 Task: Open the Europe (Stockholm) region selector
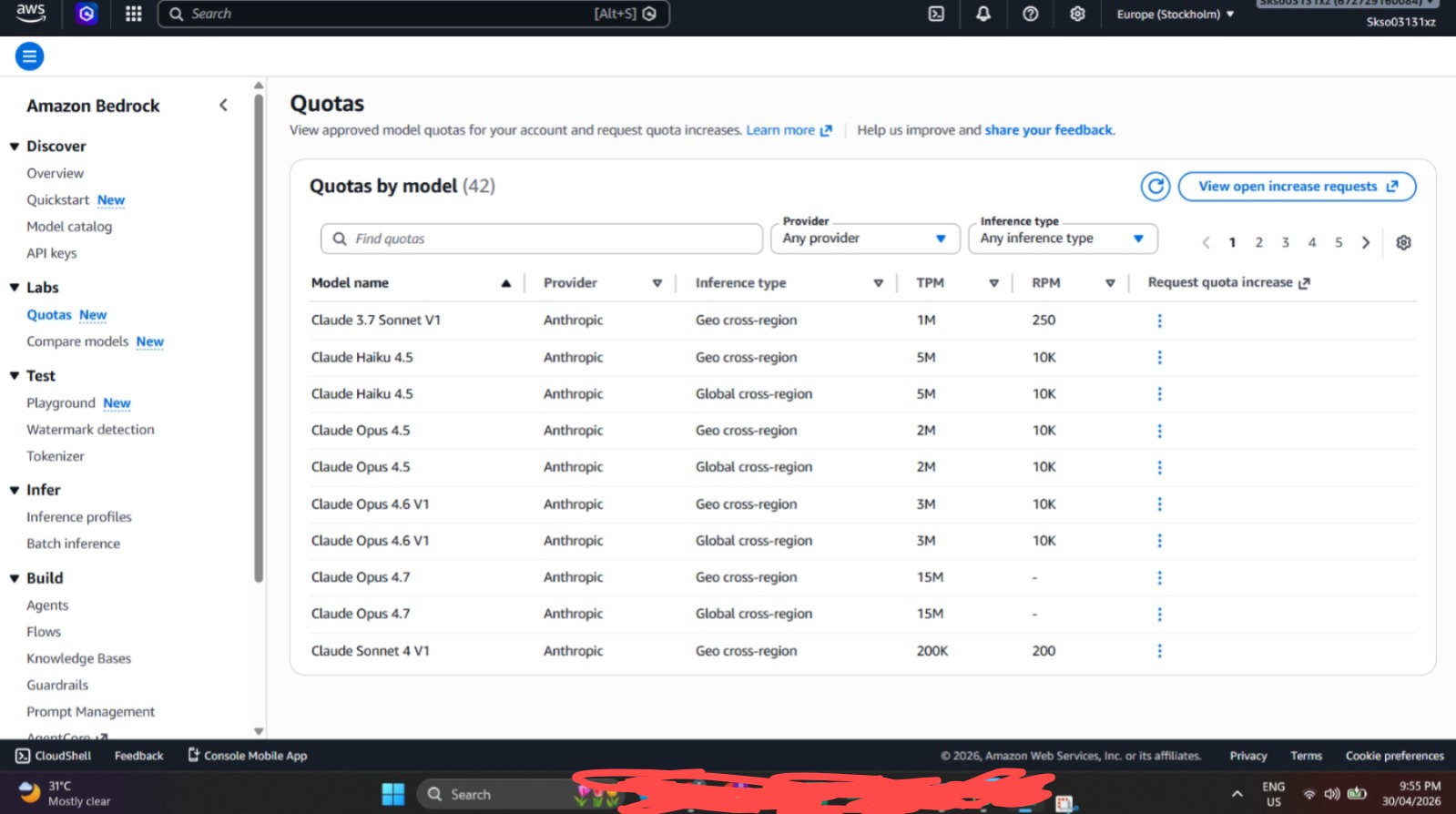pos(1176,14)
